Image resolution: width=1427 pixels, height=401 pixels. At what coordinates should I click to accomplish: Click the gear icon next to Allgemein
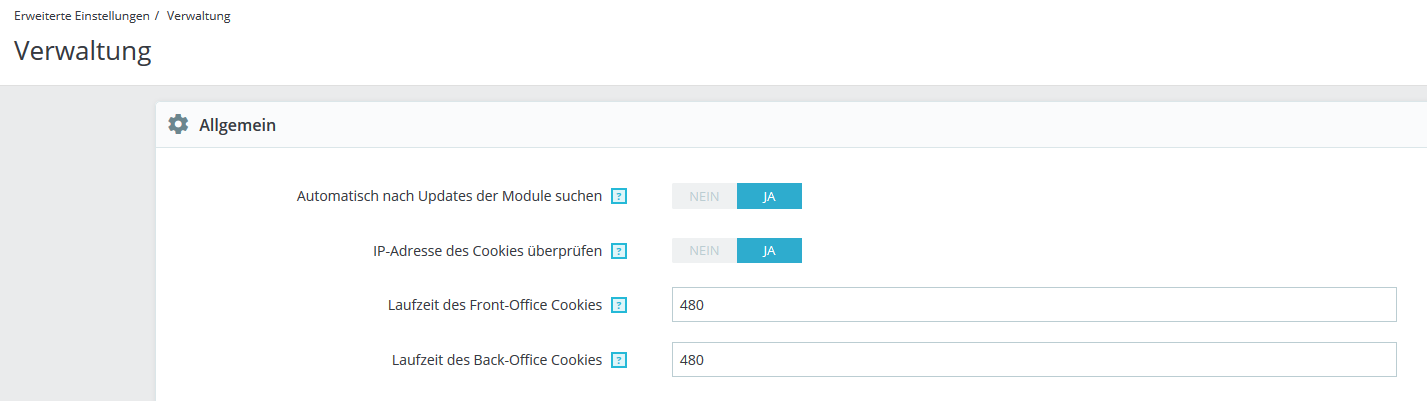(178, 125)
